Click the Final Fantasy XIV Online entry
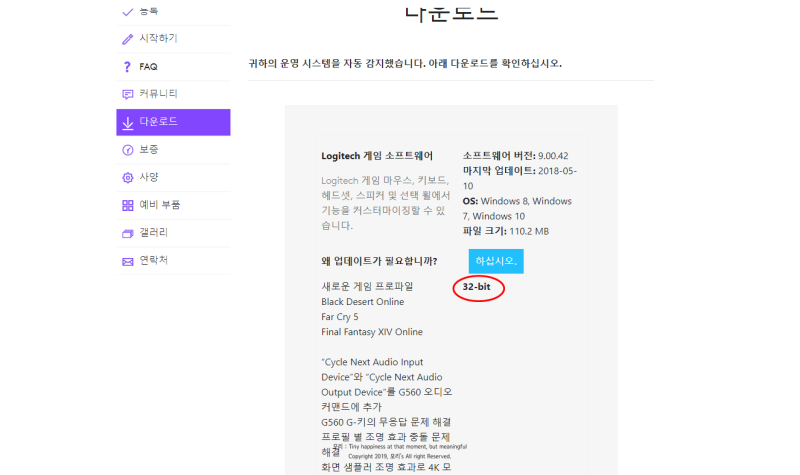Screen dimensions: 800x475 372,332
